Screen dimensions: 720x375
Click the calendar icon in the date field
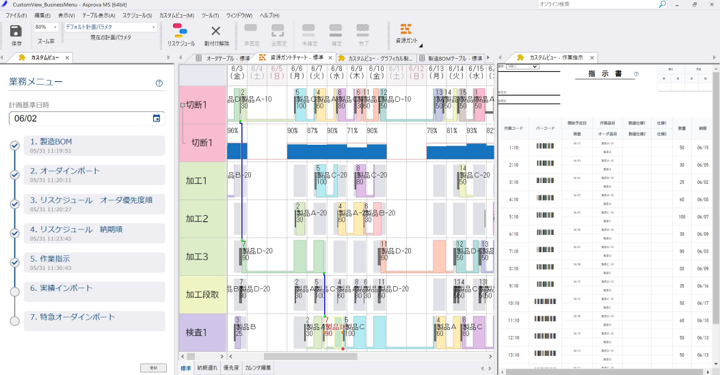157,118
